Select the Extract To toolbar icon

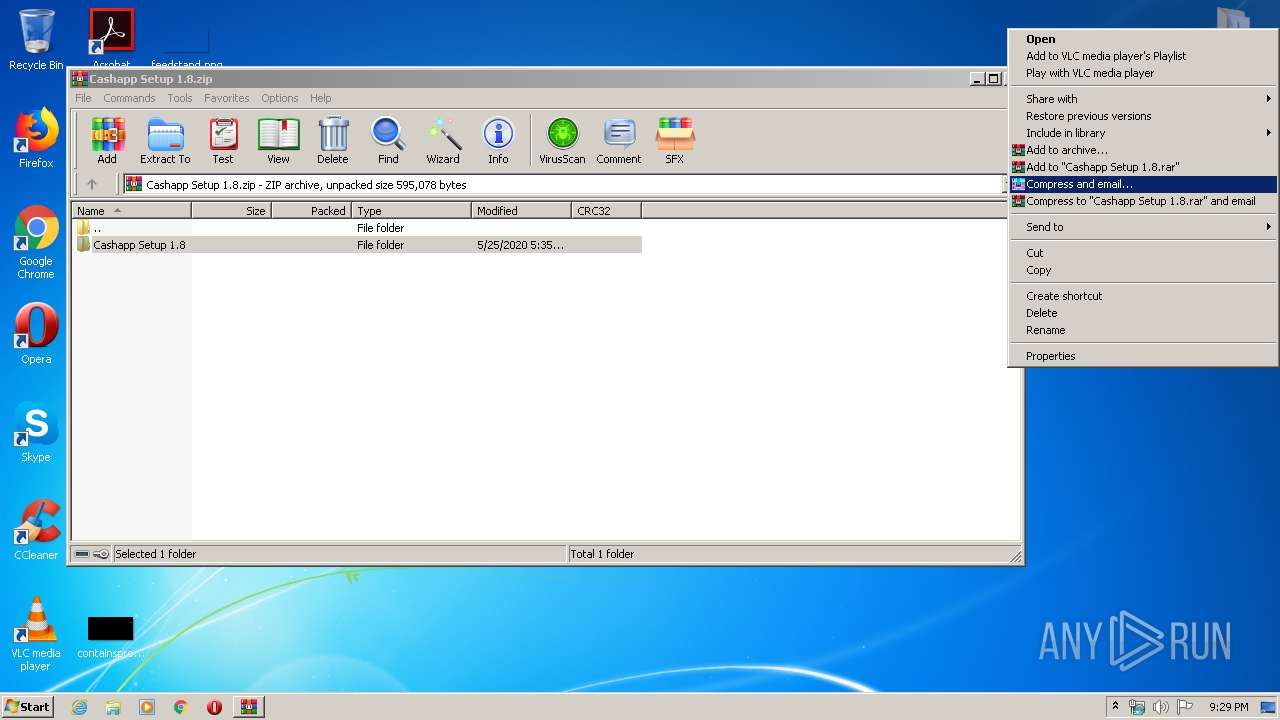[x=165, y=141]
